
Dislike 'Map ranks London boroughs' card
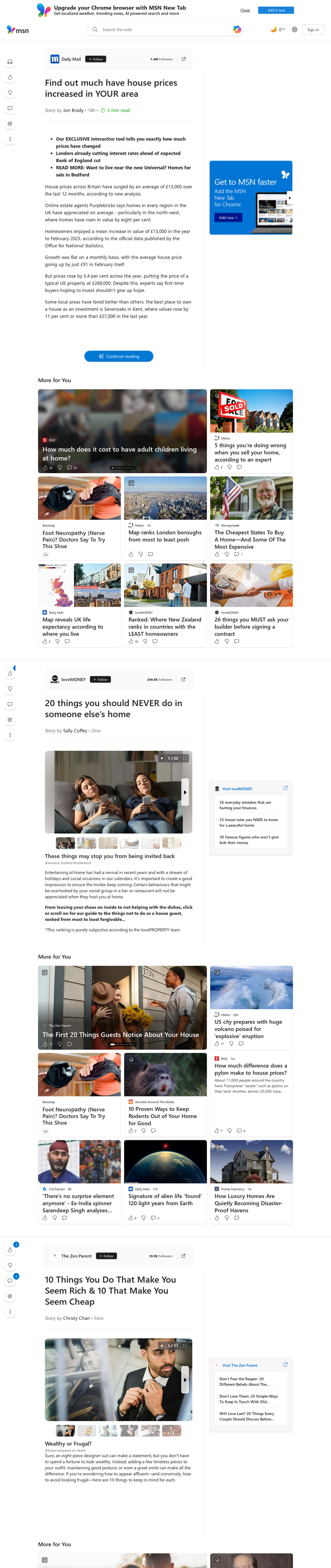click(141, 554)
